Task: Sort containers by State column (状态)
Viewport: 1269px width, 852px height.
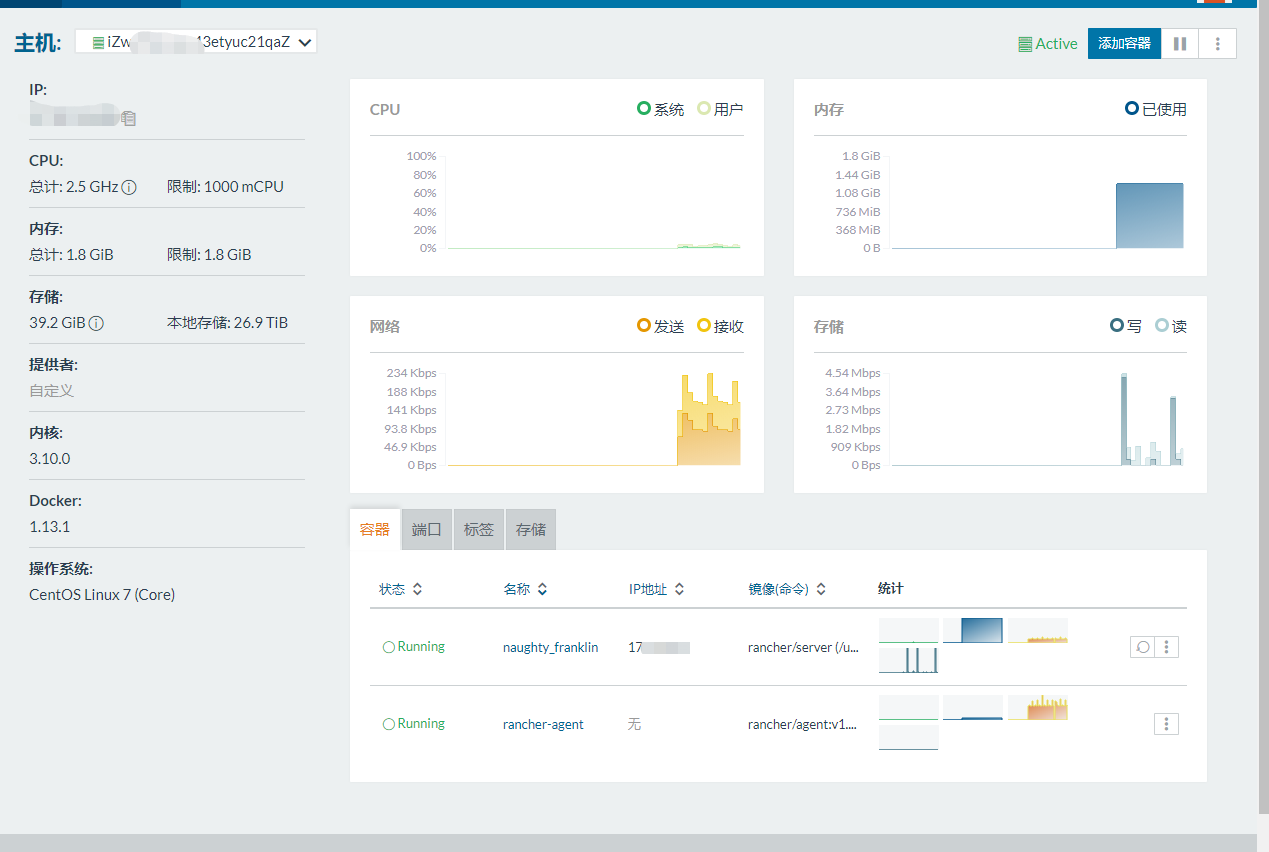Action: click(x=401, y=589)
